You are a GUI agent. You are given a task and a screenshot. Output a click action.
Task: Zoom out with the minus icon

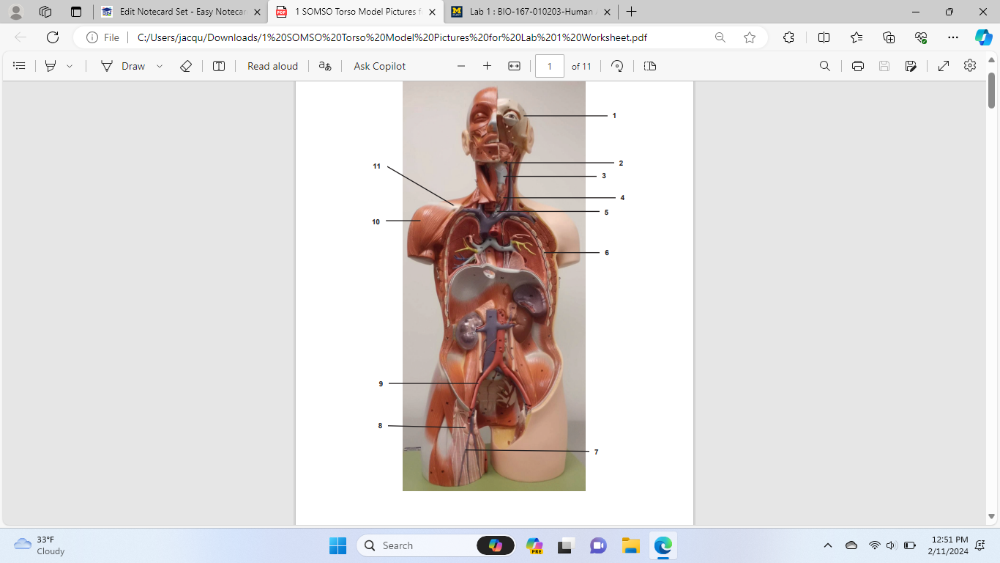coord(461,66)
